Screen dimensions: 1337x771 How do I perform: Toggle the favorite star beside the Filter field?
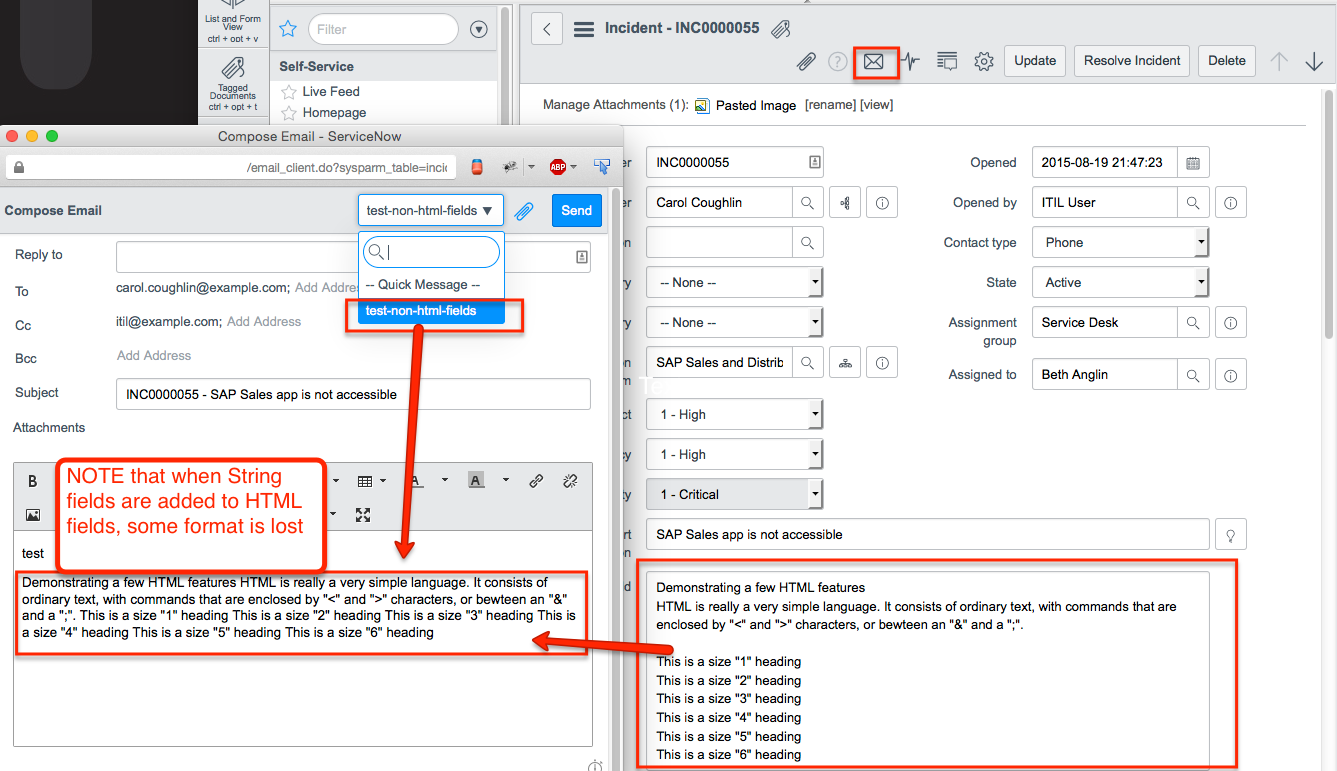click(x=288, y=29)
